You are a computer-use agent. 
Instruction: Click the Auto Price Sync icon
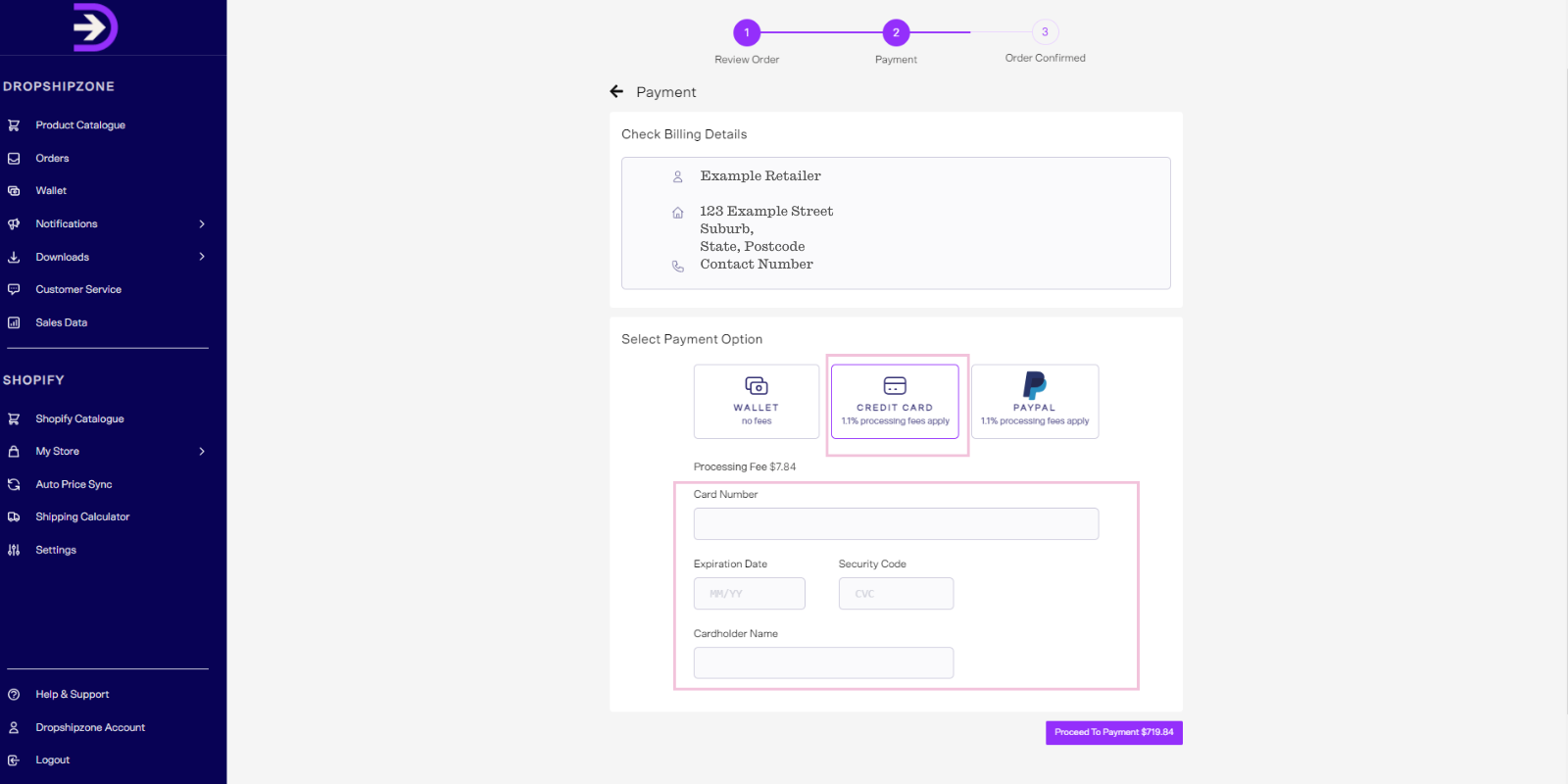pos(14,484)
